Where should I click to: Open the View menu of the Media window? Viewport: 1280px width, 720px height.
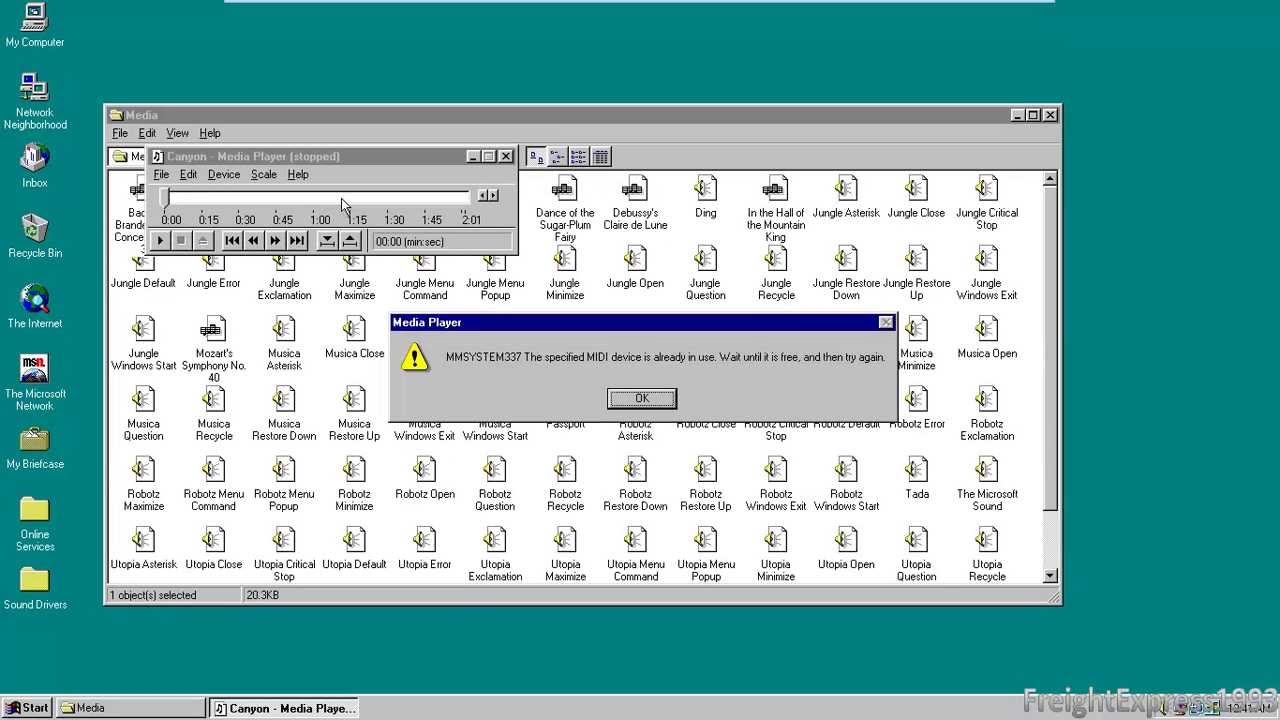(177, 133)
